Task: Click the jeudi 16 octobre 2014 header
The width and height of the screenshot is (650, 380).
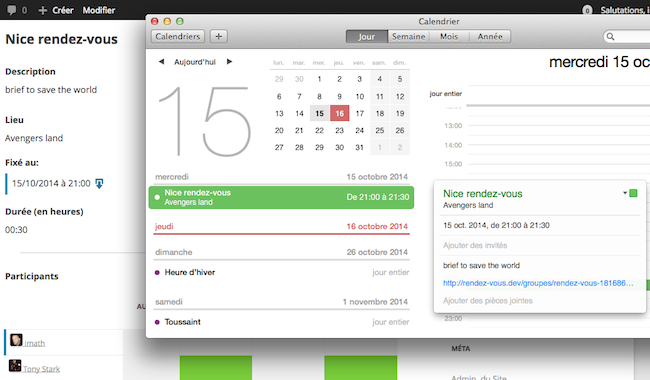Action: 281,226
